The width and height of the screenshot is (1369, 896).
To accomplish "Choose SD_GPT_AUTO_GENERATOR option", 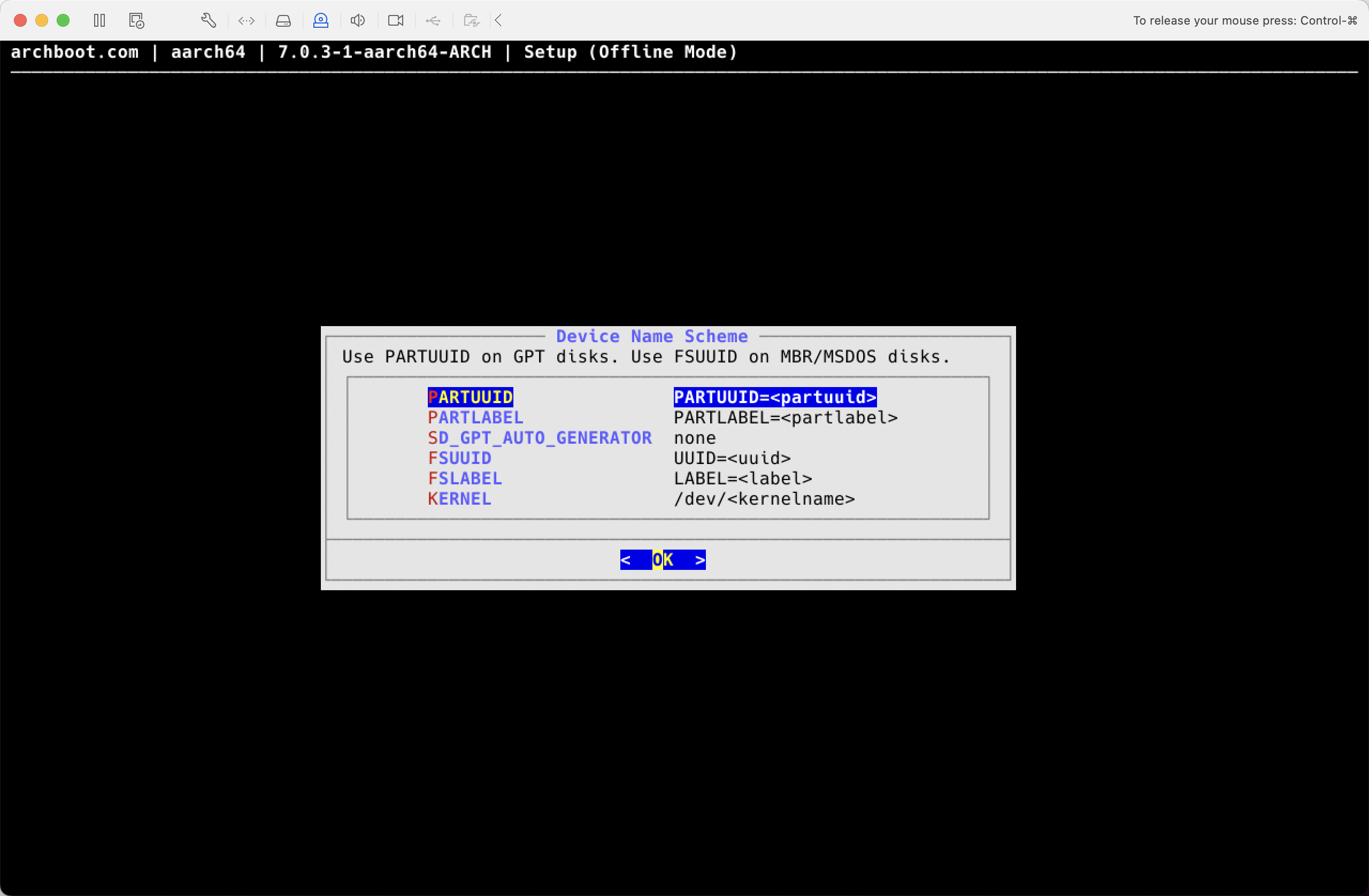I will 540,438.
